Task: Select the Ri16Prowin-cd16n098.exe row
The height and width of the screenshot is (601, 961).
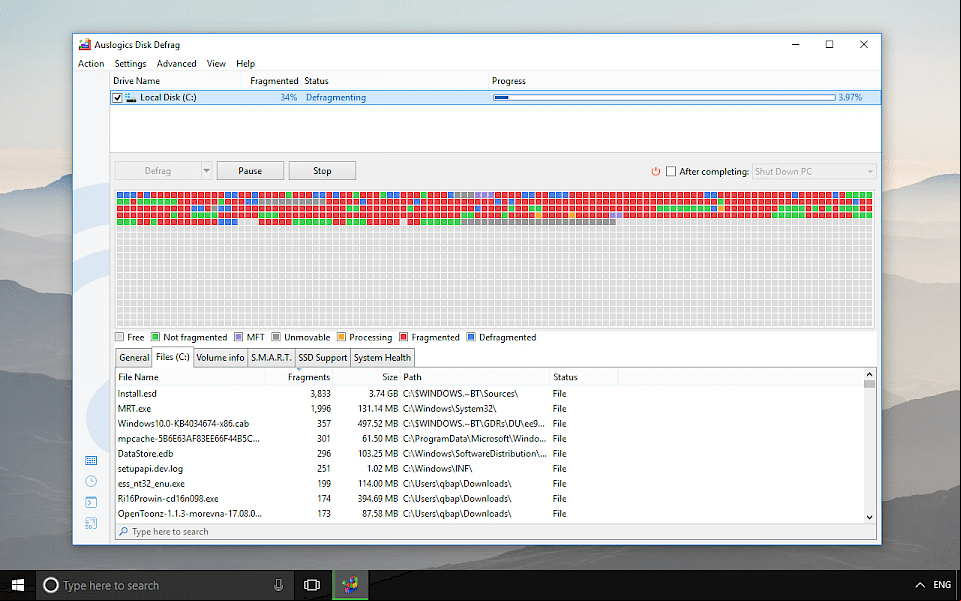Action: click(x=489, y=499)
